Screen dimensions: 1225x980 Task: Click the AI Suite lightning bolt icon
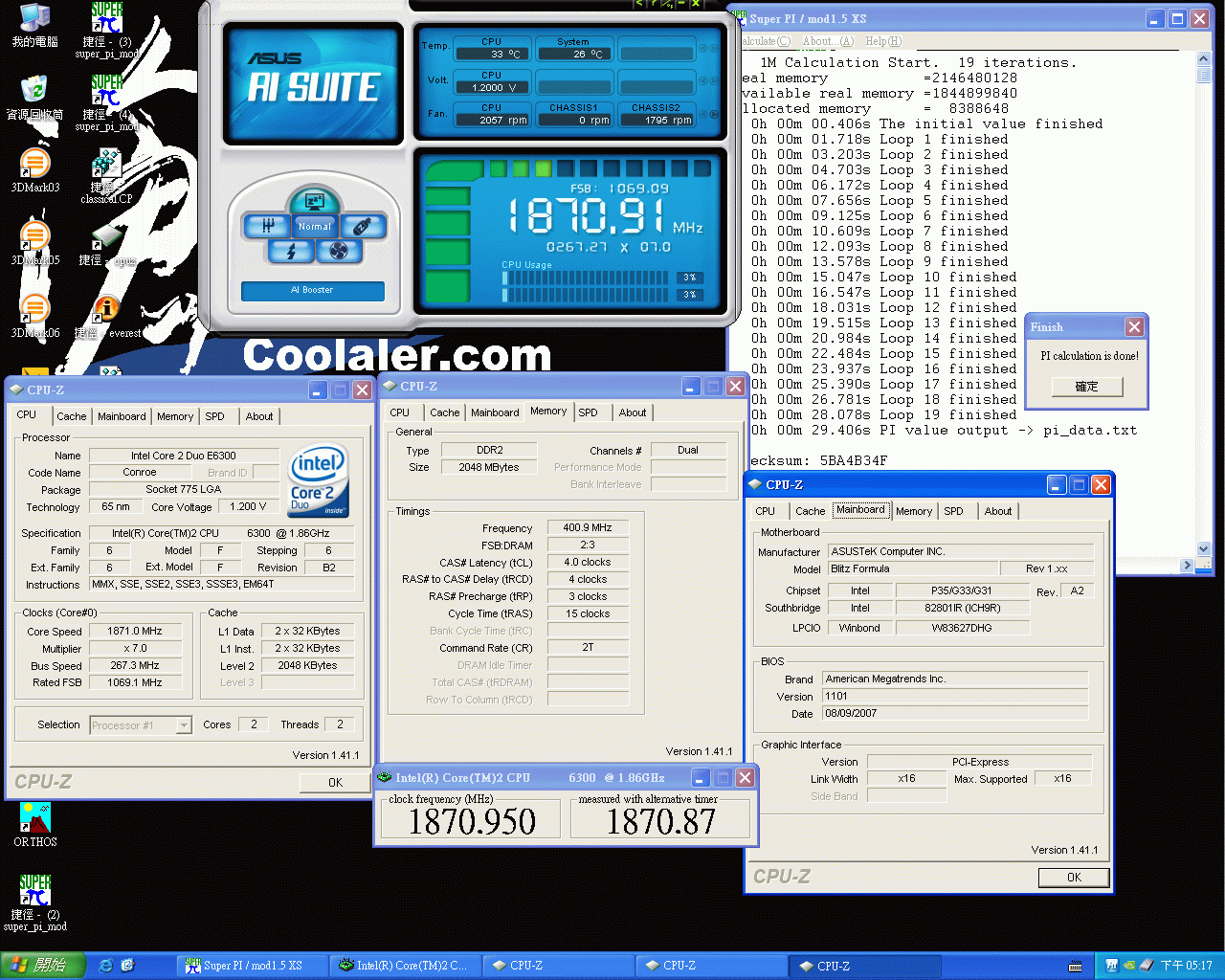click(291, 251)
